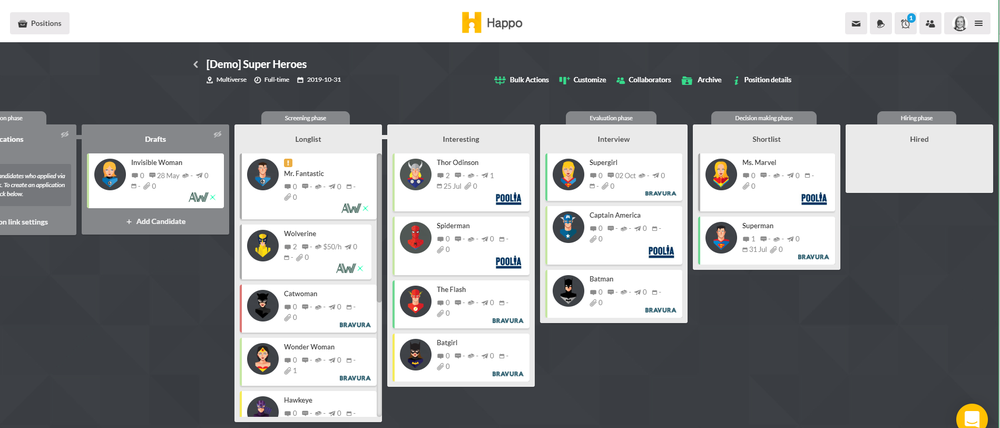This screenshot has width=1000, height=428.
Task: Open the Archive
Action: [702, 80]
